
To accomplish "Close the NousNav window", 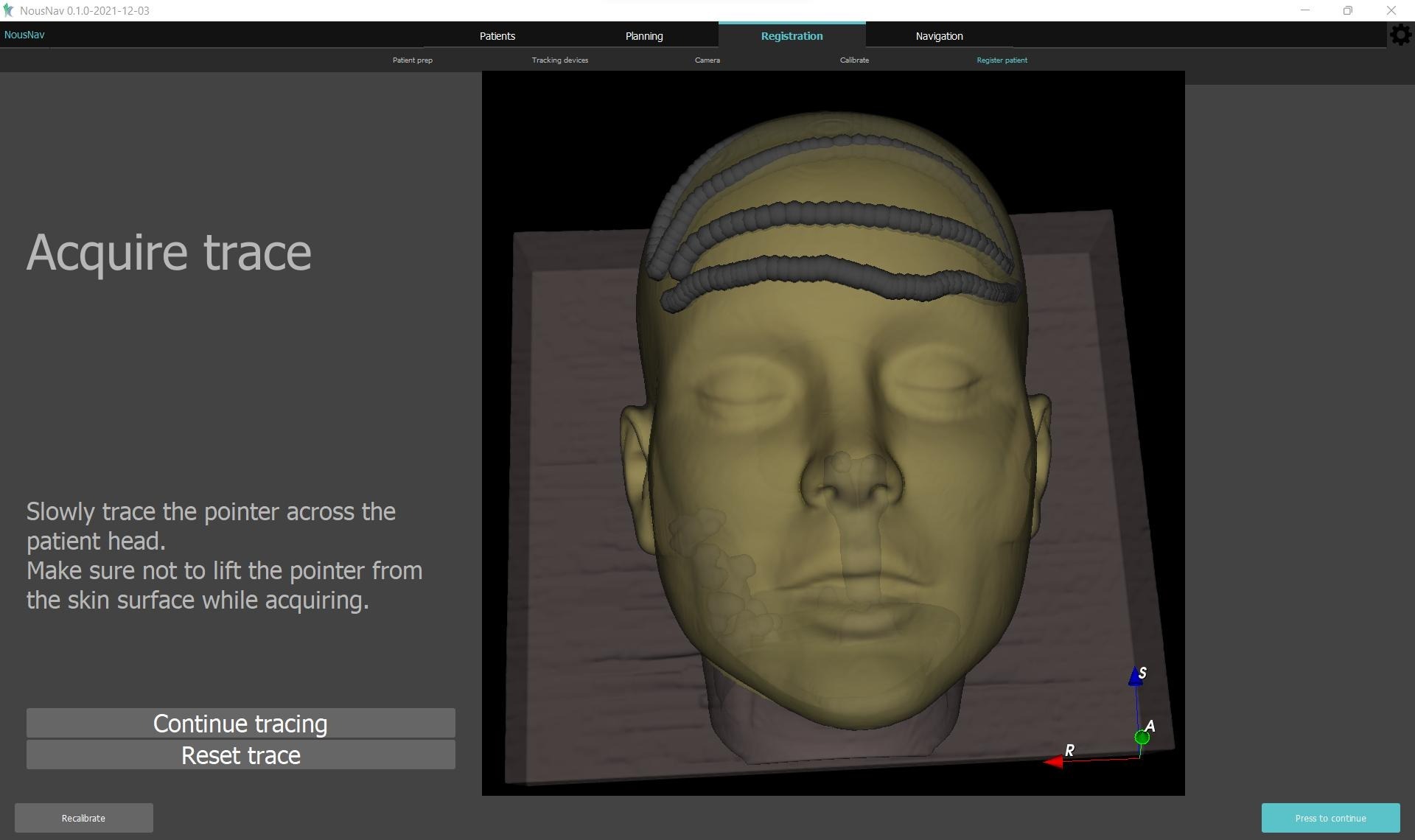I will (x=1391, y=10).
